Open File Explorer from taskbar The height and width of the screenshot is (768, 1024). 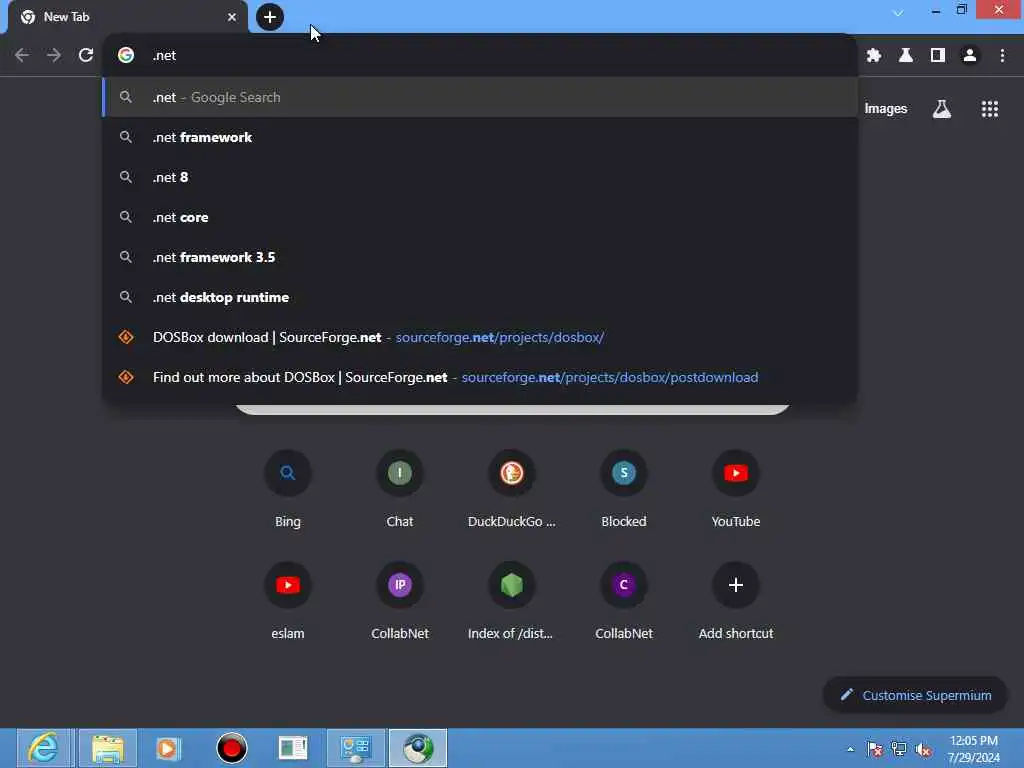108,748
